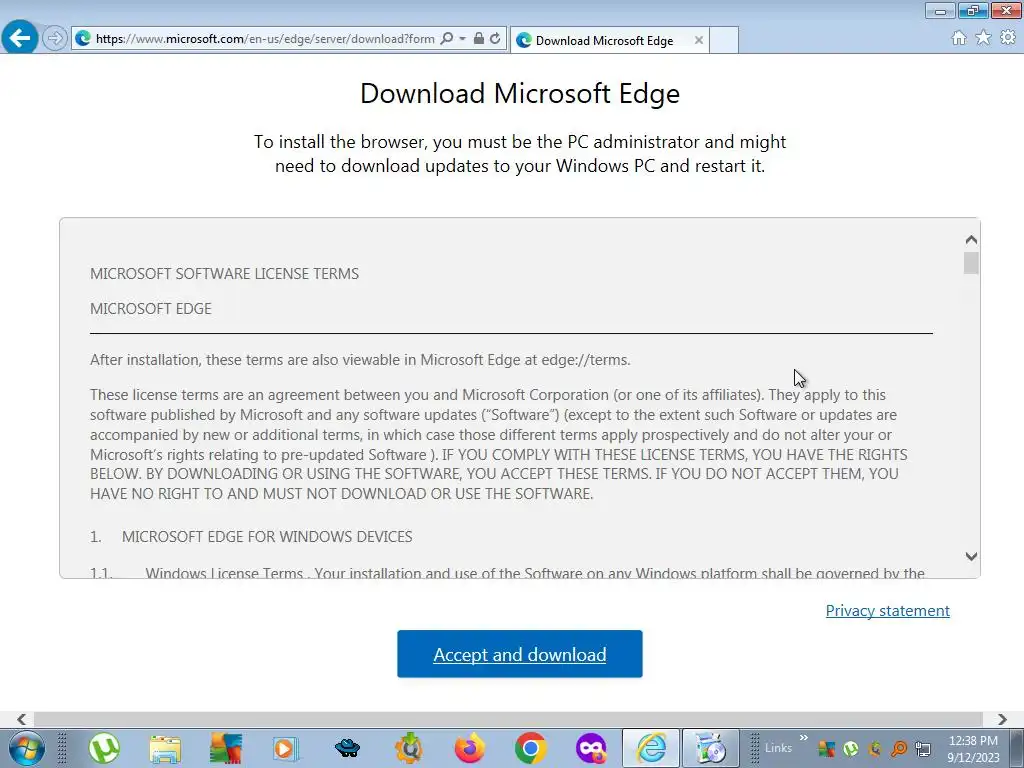1024x768 pixels.
Task: Click the disc installer taskbar button
Action: point(711,748)
